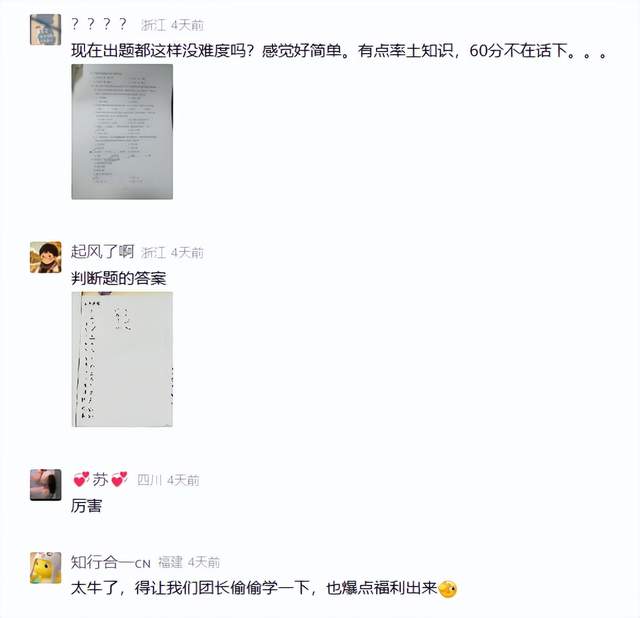View the handwritten answer sheet image
This screenshot has width=640, height=618.
122,359
